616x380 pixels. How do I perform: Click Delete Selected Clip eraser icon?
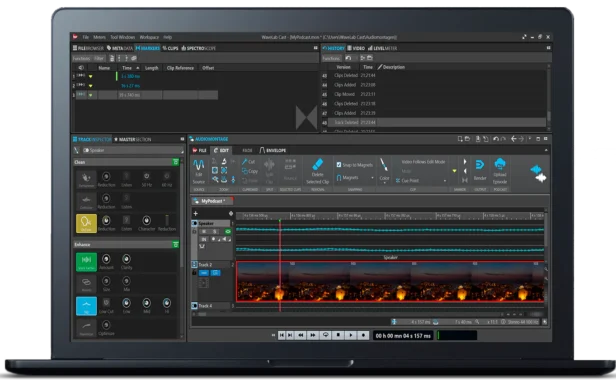tap(317, 164)
